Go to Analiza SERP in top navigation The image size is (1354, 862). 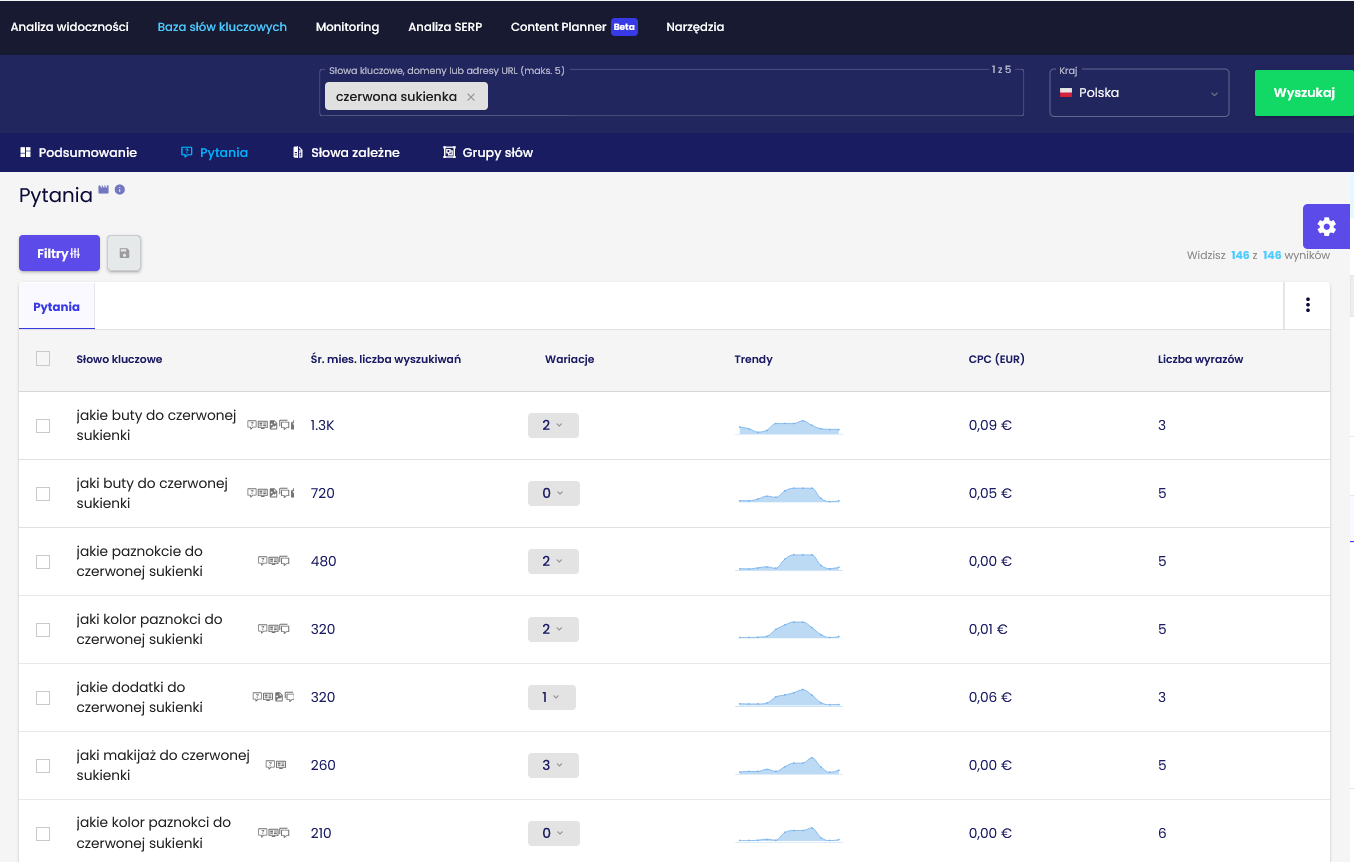coord(445,27)
